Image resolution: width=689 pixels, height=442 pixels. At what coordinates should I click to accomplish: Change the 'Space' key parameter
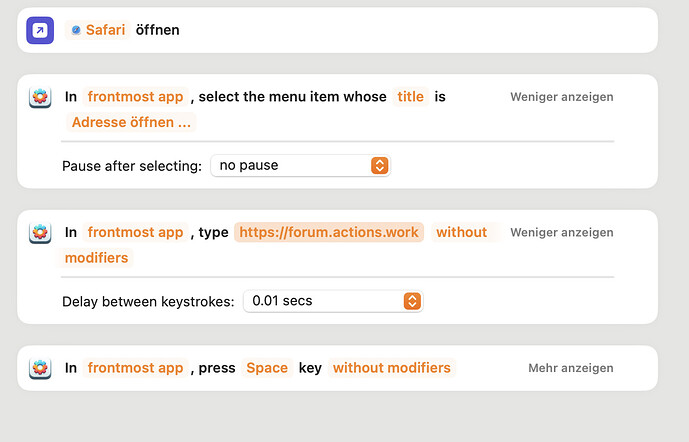[267, 368]
